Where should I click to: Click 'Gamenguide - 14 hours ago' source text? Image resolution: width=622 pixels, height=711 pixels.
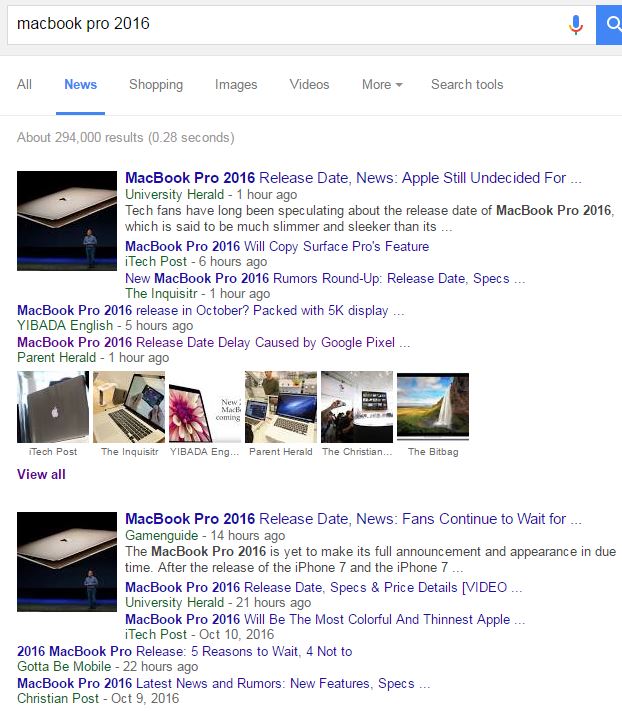coord(205,536)
